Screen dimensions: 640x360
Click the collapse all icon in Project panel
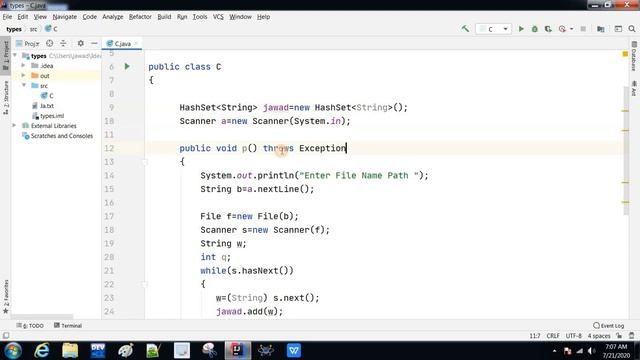(63, 43)
